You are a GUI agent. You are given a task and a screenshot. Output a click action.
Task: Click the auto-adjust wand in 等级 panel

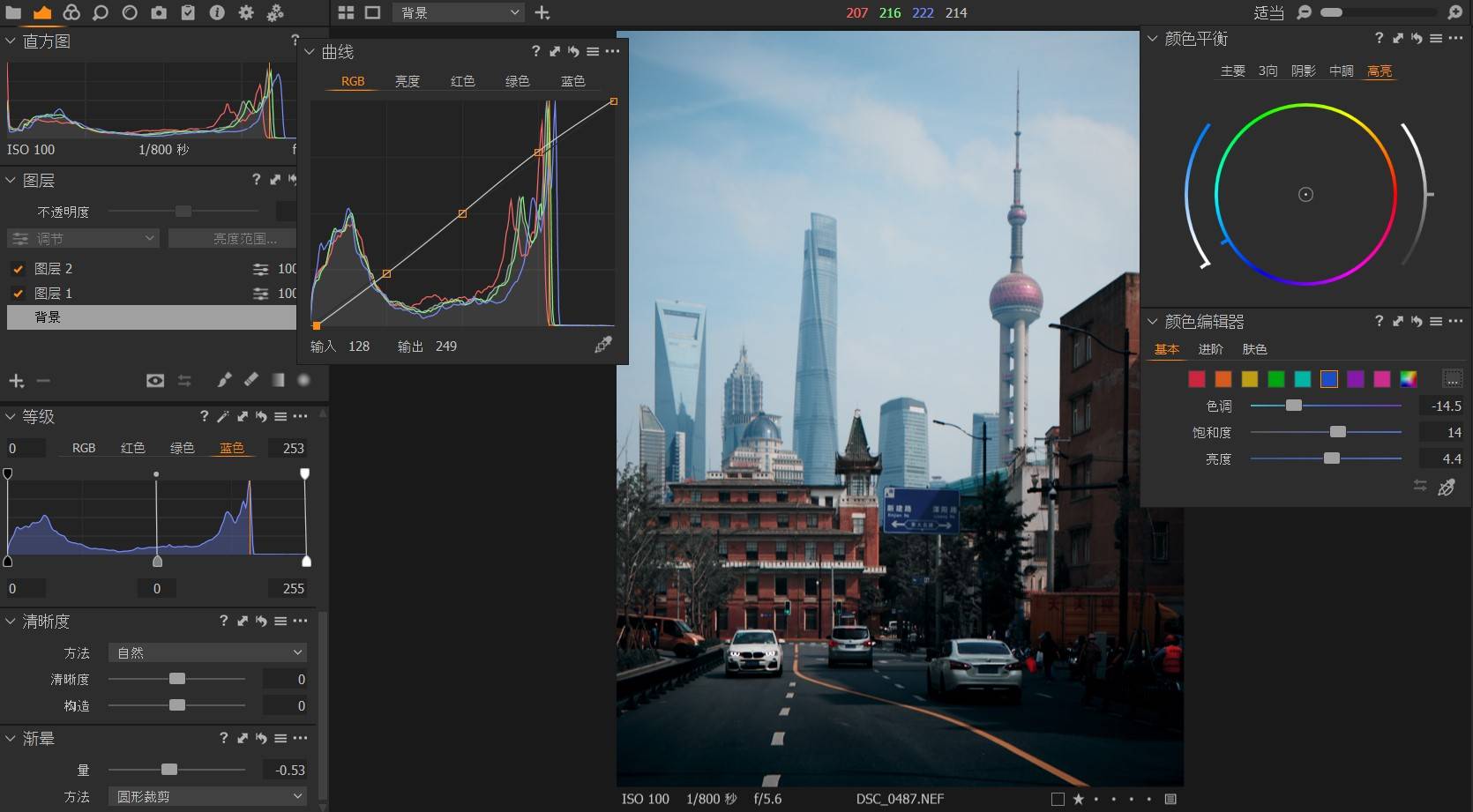coord(223,416)
